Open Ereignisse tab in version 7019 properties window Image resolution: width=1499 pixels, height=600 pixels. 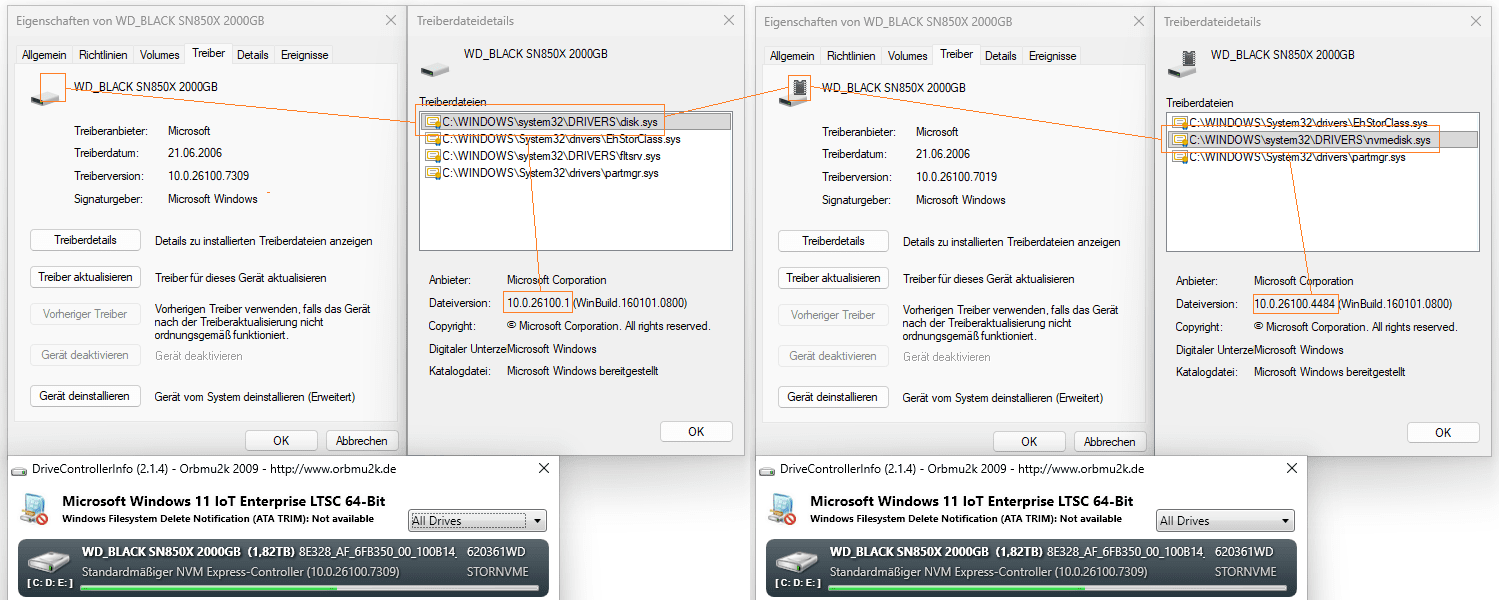[x=1053, y=56]
